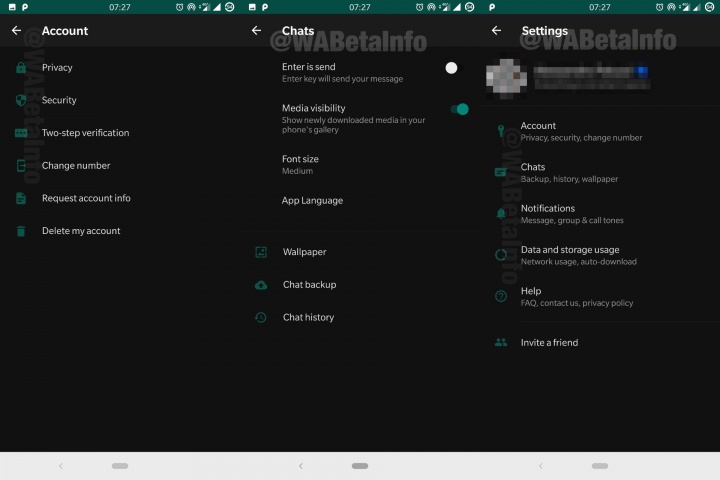Click 'FAQ, contact us, privacy policy' subtitle
The height and width of the screenshot is (480, 720).
coord(577,303)
